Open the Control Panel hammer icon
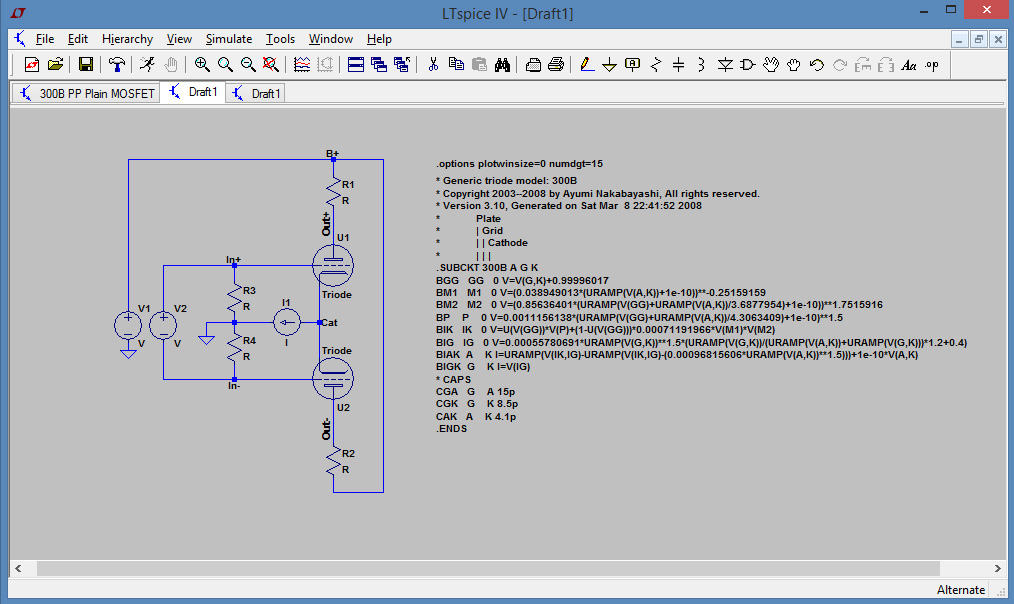Viewport: 1014px width, 604px height. (117, 65)
